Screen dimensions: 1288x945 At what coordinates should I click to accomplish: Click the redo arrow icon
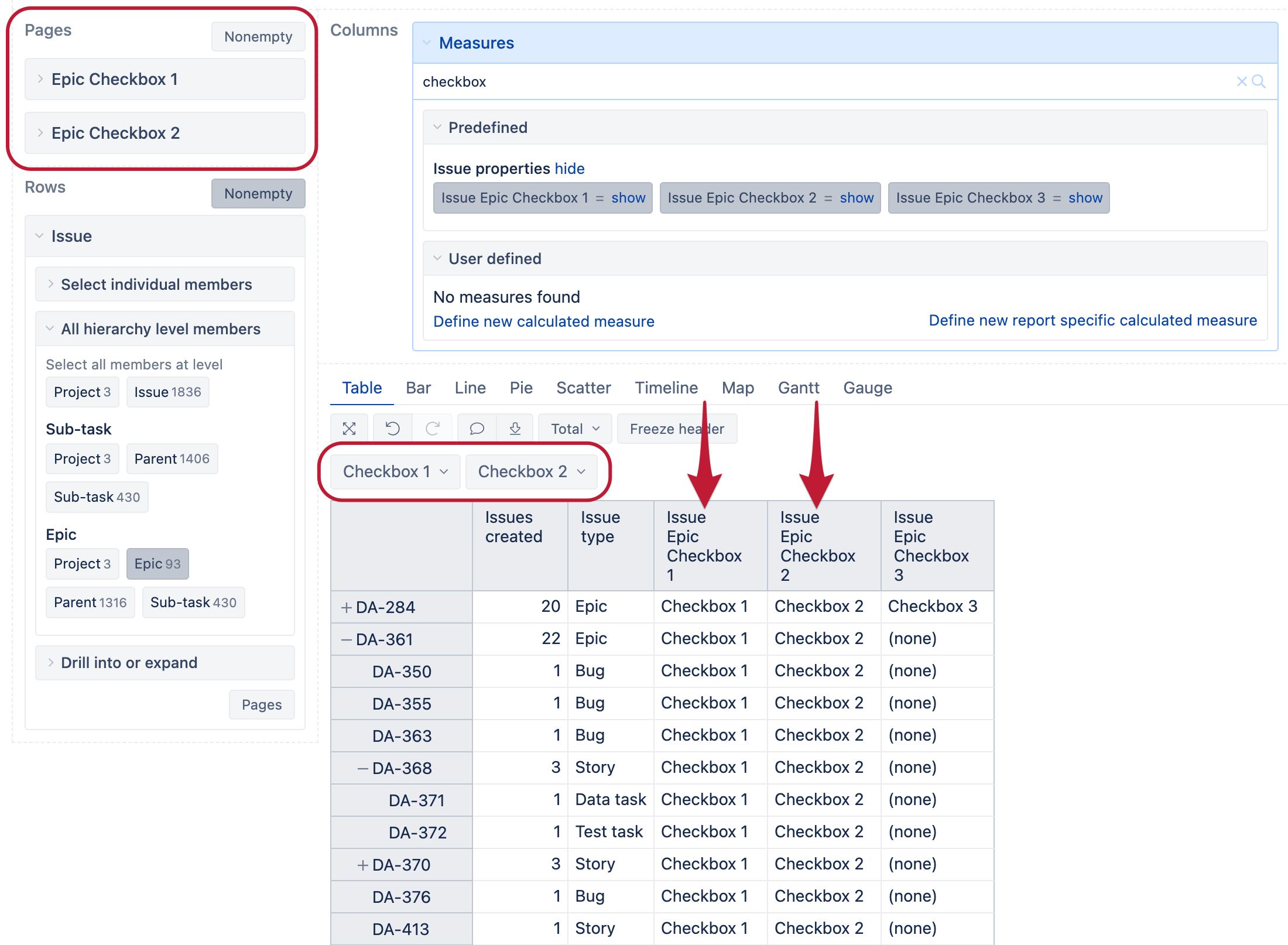433,429
